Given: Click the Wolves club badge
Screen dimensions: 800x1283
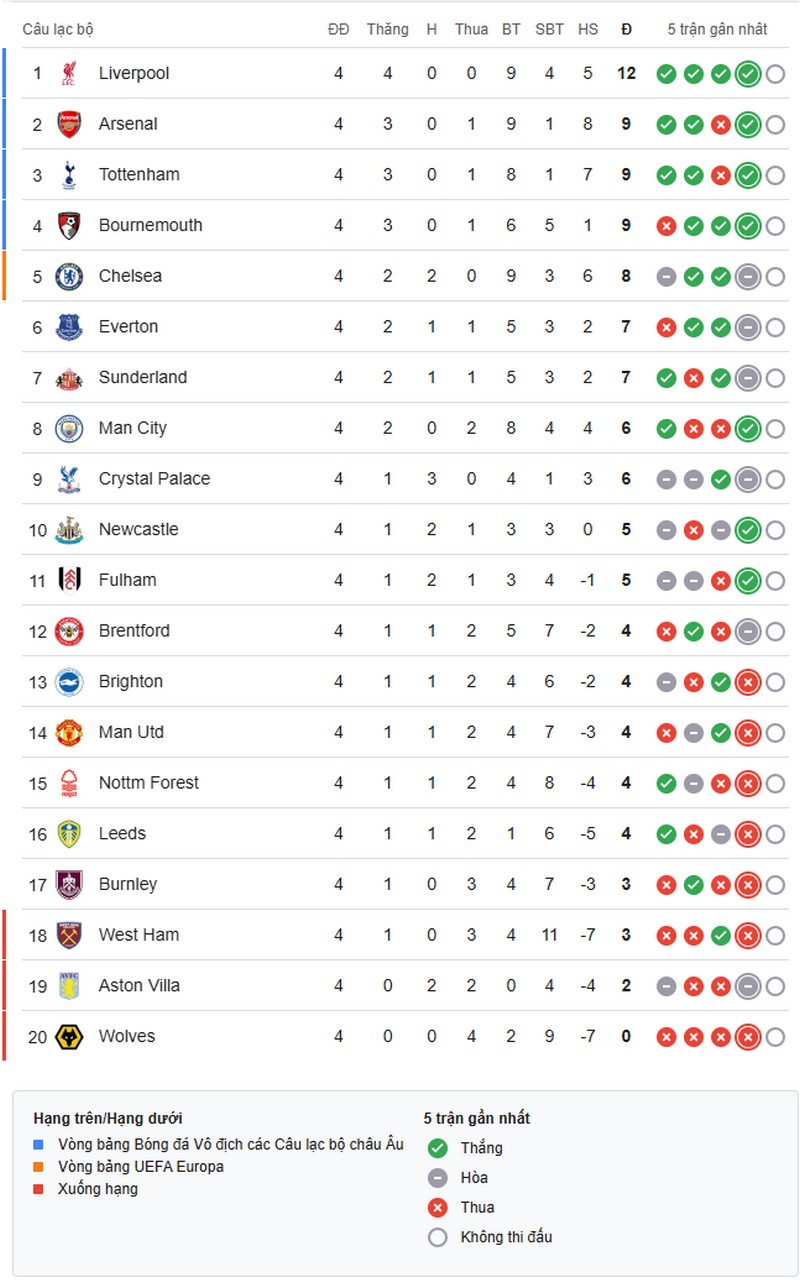Looking at the screenshot, I should tap(68, 1036).
